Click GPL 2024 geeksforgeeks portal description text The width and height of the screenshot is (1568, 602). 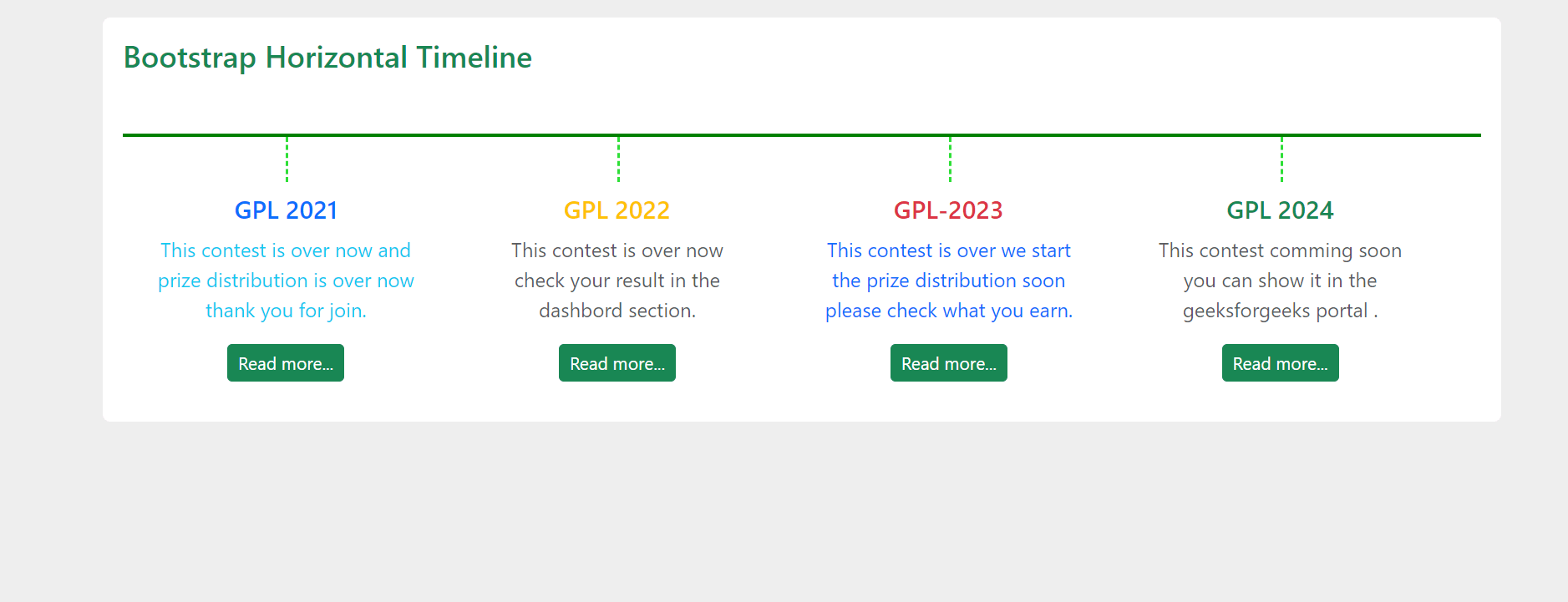click(1280, 281)
